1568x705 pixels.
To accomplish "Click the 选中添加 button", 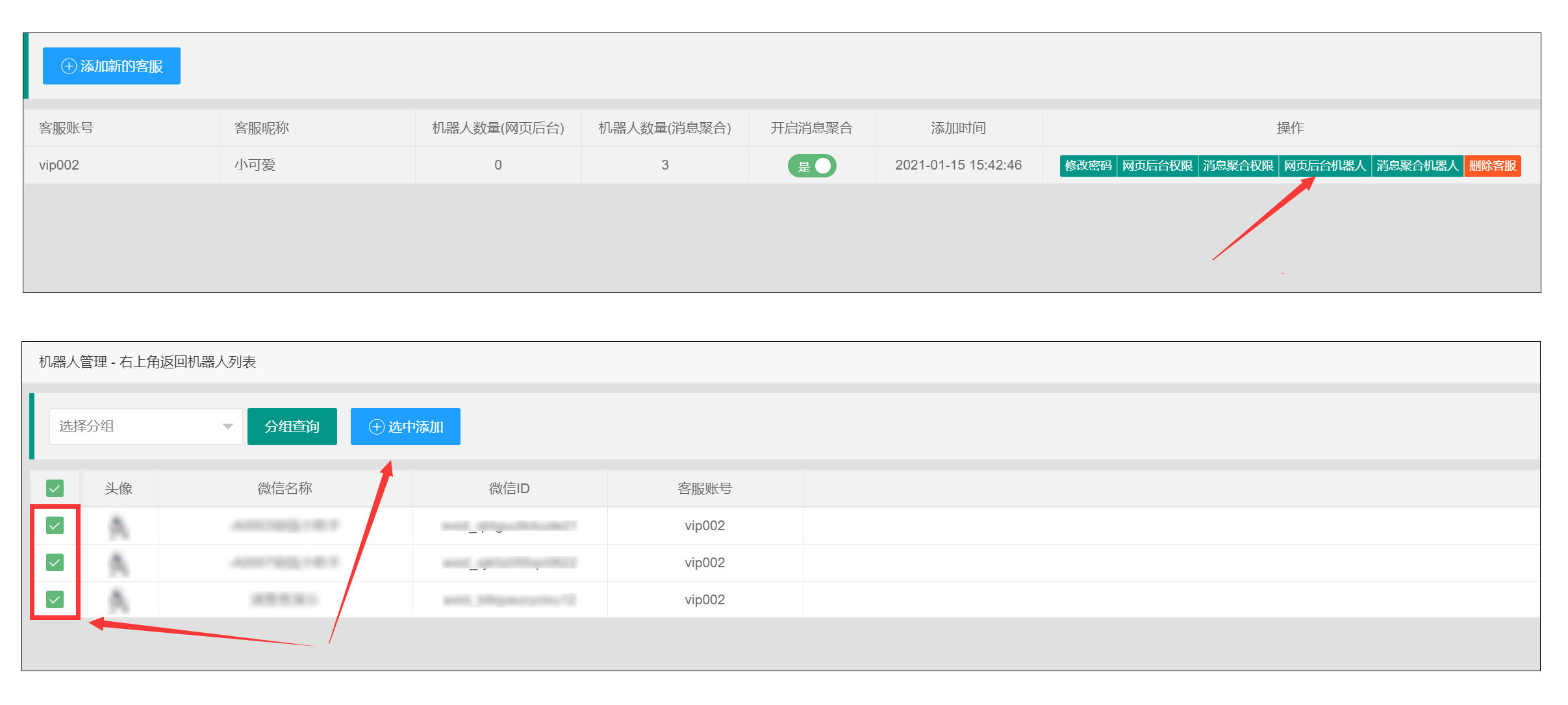I will point(405,426).
